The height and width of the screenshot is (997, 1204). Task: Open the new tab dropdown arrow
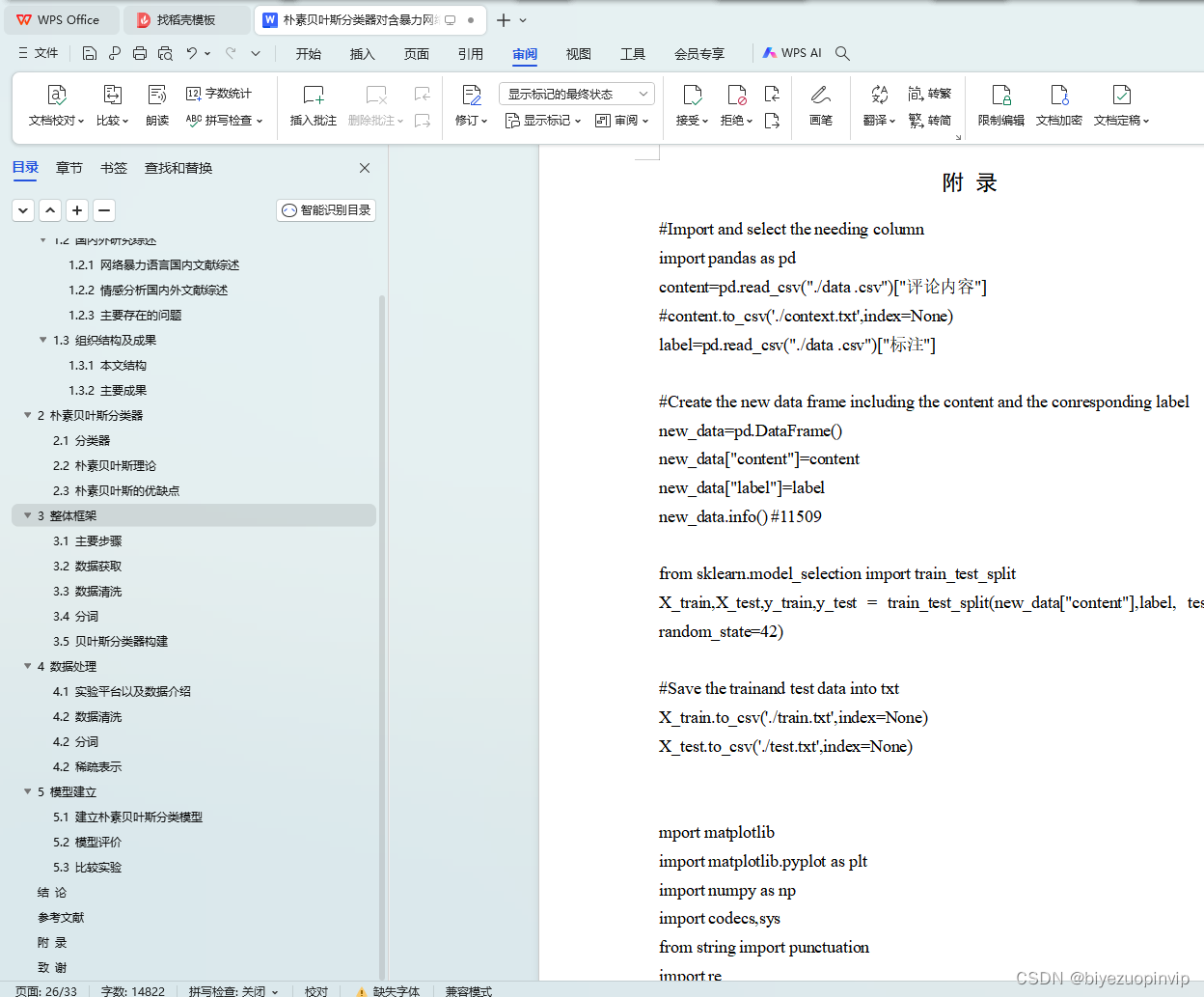(523, 20)
